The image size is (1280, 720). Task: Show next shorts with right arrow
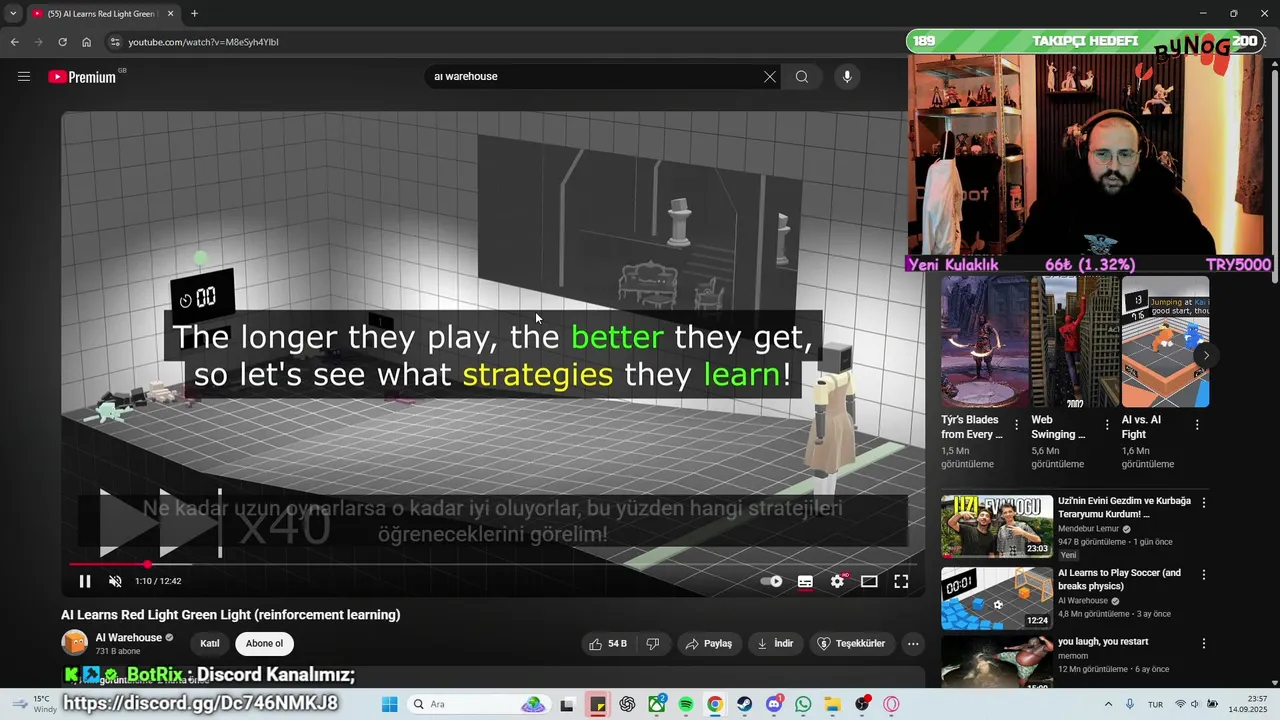pos(1206,355)
